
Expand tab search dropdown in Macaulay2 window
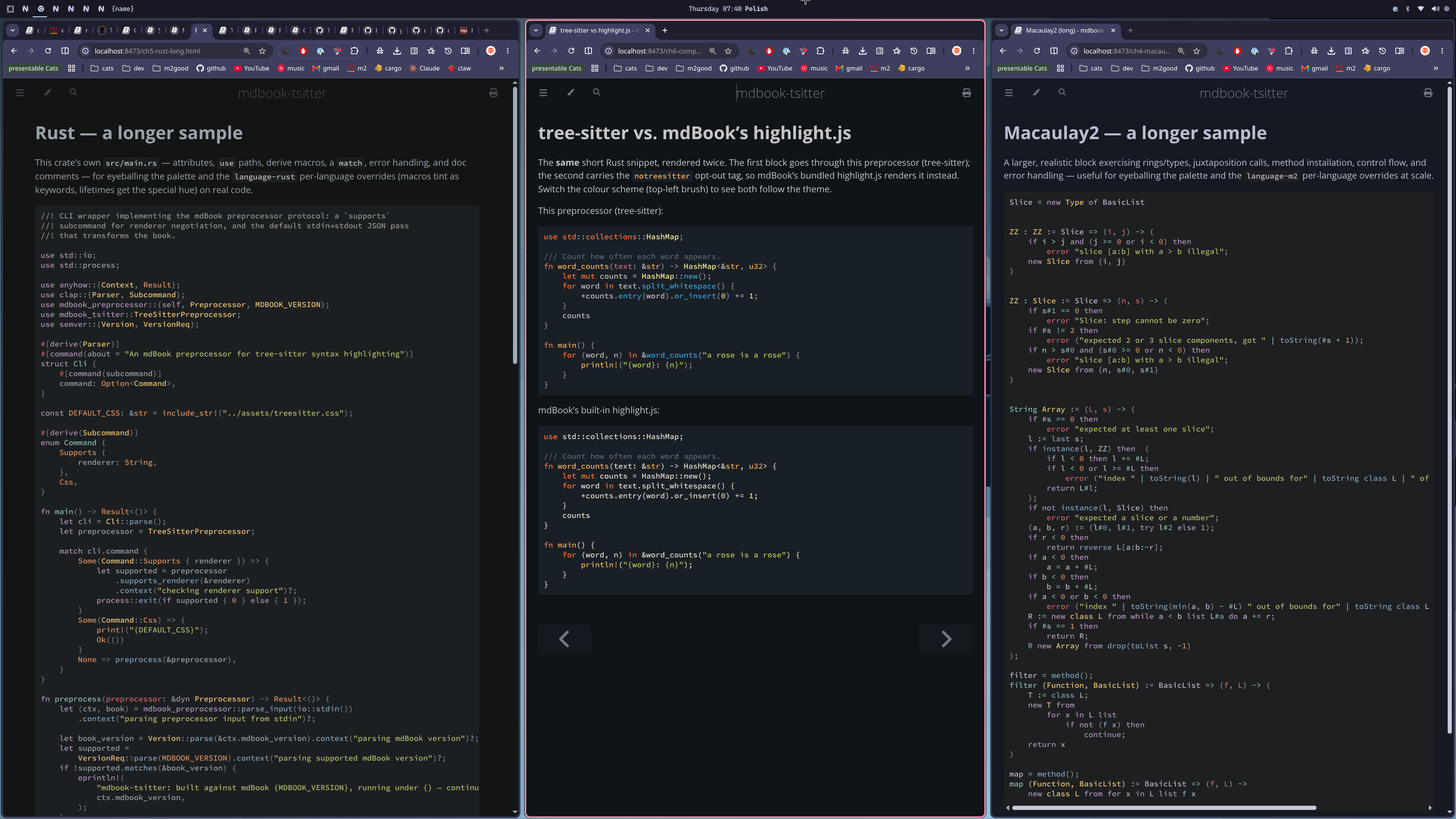[x=1001, y=30]
